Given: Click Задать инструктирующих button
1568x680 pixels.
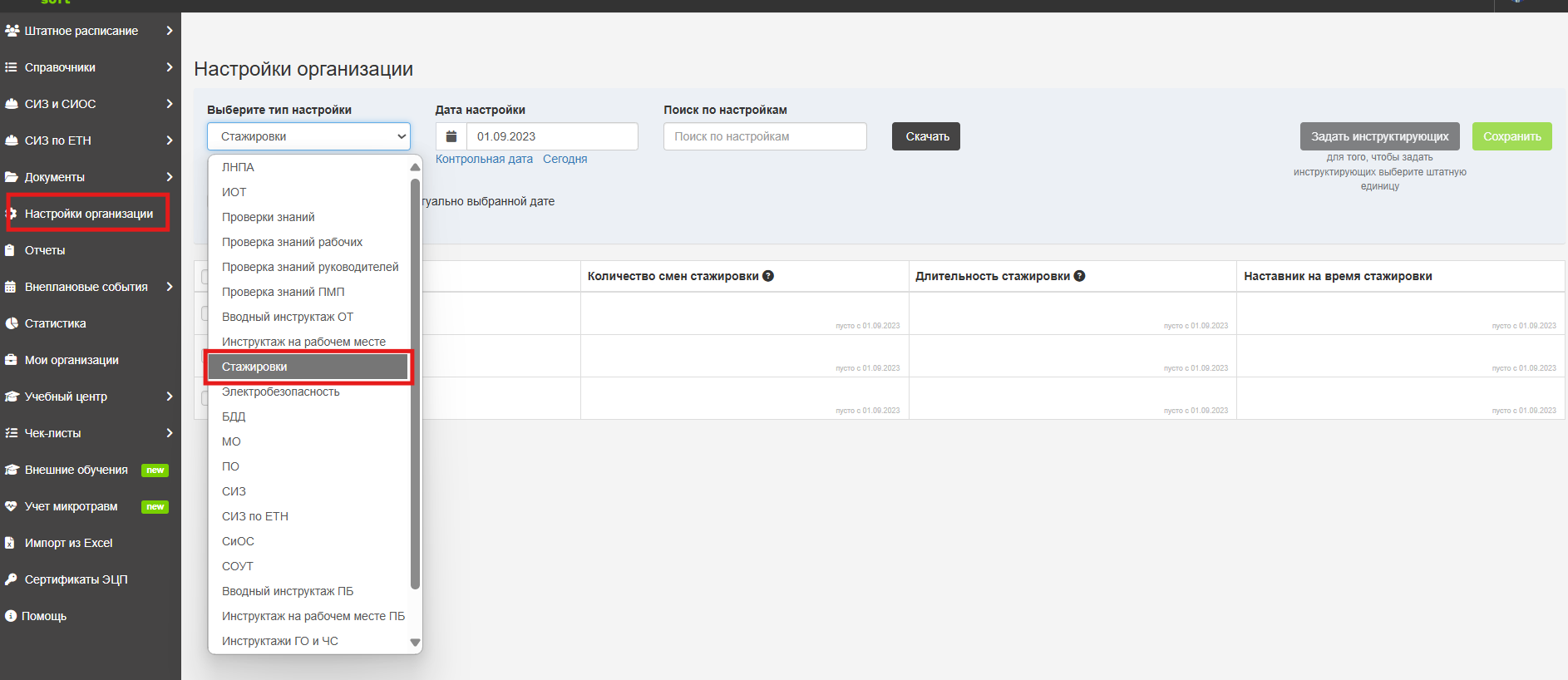Looking at the screenshot, I should [x=1379, y=136].
